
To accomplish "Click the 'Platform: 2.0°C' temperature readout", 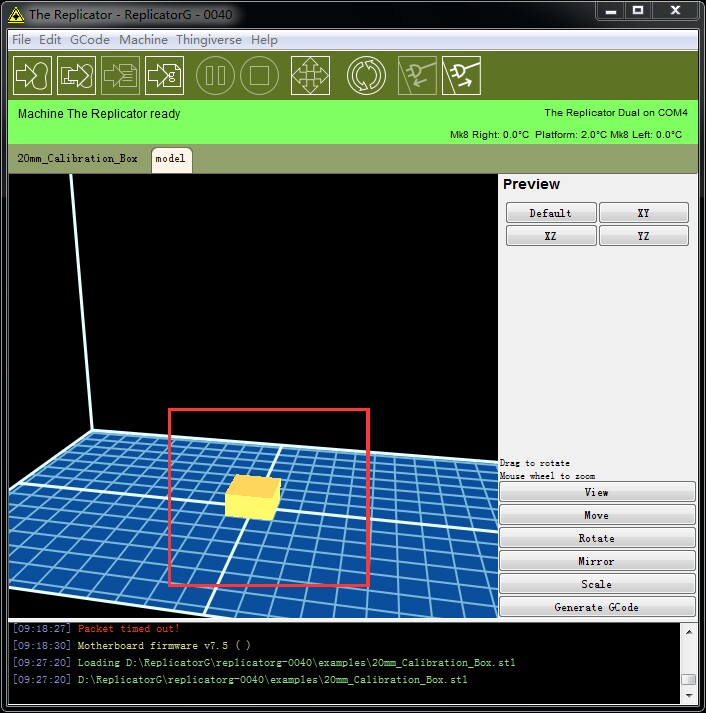I will point(571,135).
